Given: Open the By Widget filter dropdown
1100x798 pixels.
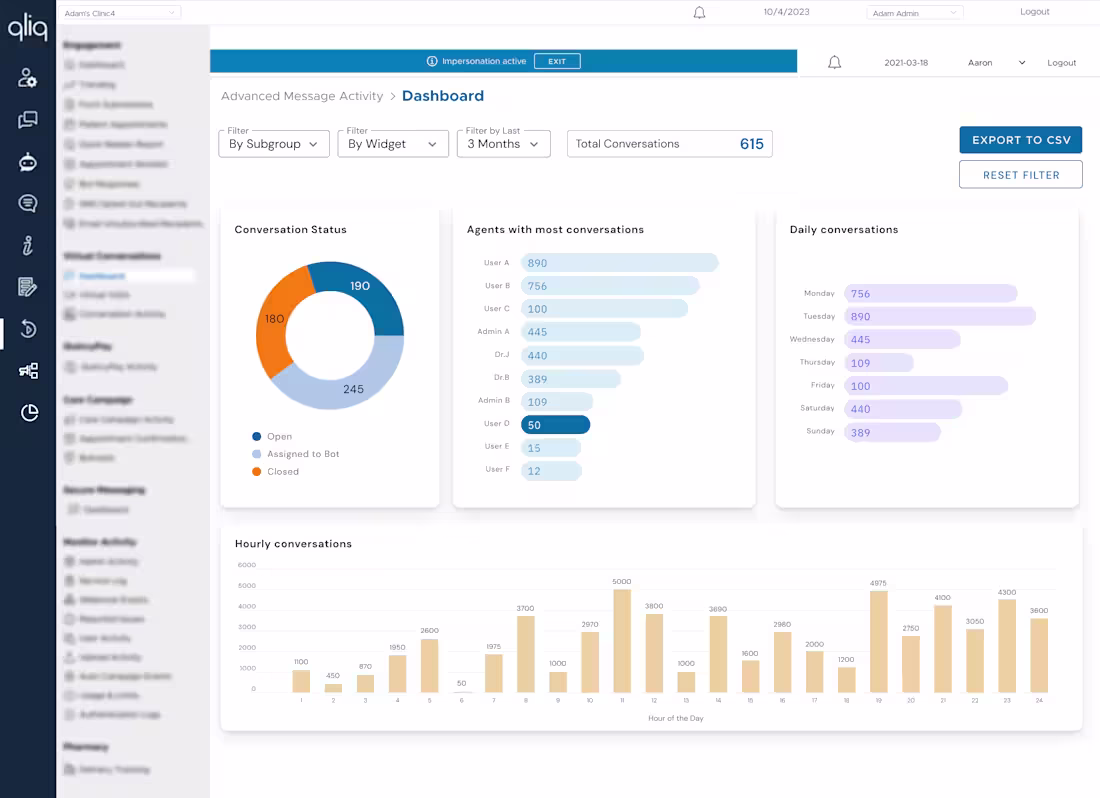Looking at the screenshot, I should [x=392, y=143].
